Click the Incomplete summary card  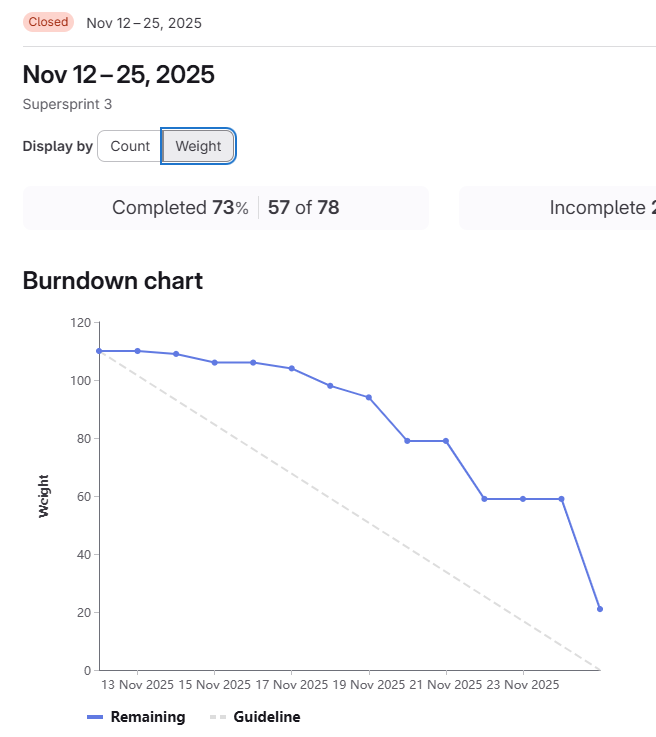[x=557, y=208]
